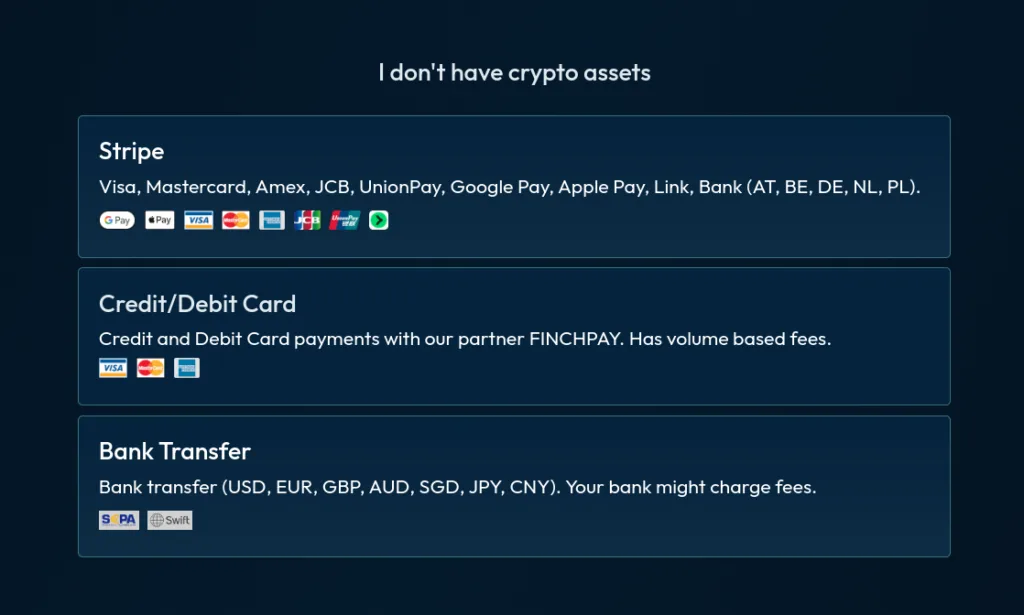Click Visa icon under Credit/Debit Card
1024x615 pixels.
point(113,368)
